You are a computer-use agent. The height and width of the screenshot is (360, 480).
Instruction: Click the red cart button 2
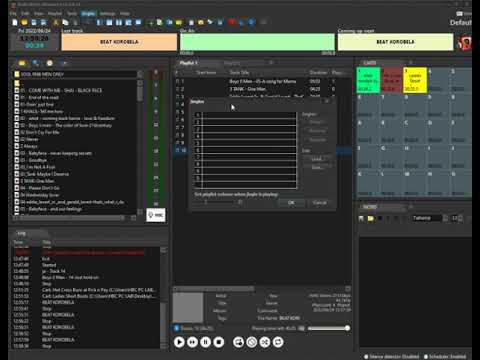[x=392, y=80]
